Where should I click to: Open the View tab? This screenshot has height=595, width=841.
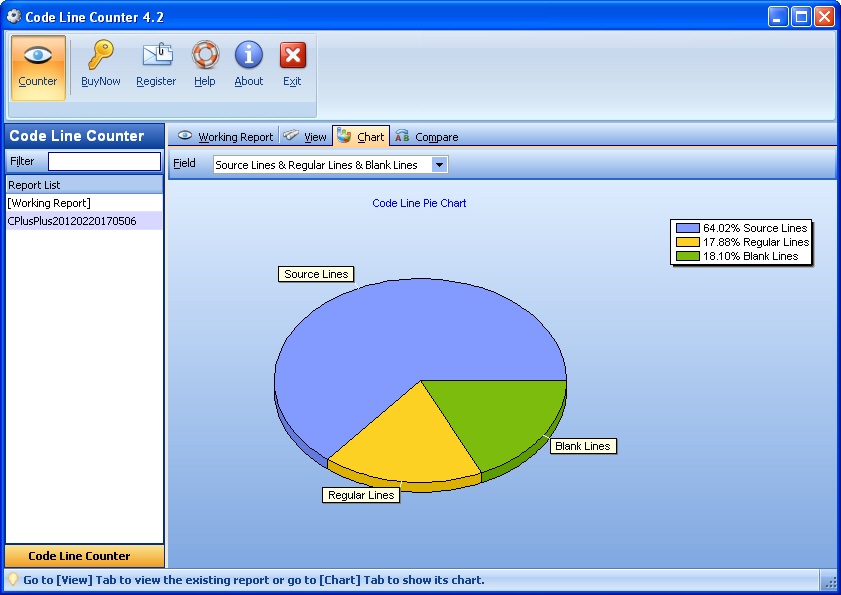point(306,137)
